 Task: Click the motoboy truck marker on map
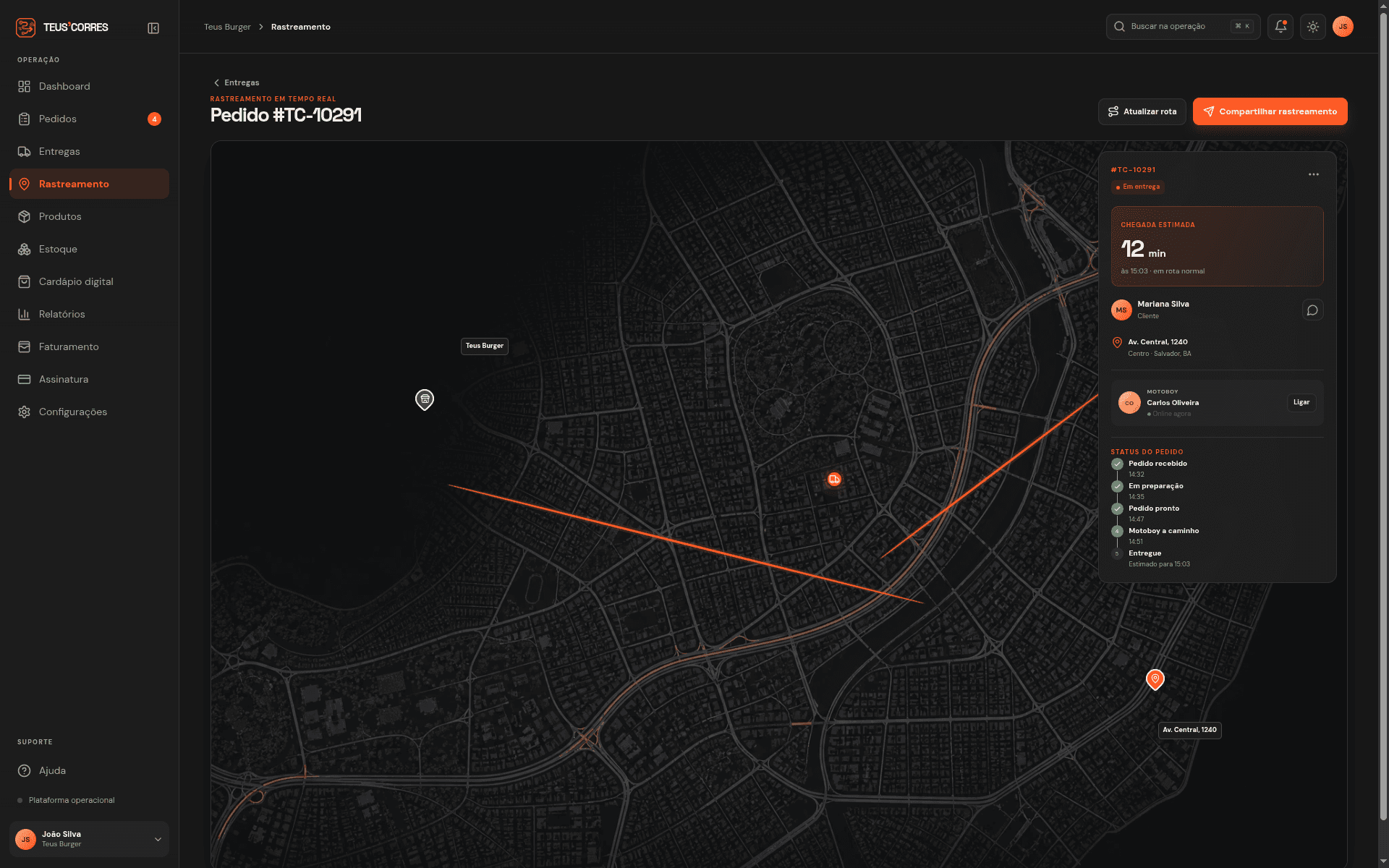click(834, 479)
